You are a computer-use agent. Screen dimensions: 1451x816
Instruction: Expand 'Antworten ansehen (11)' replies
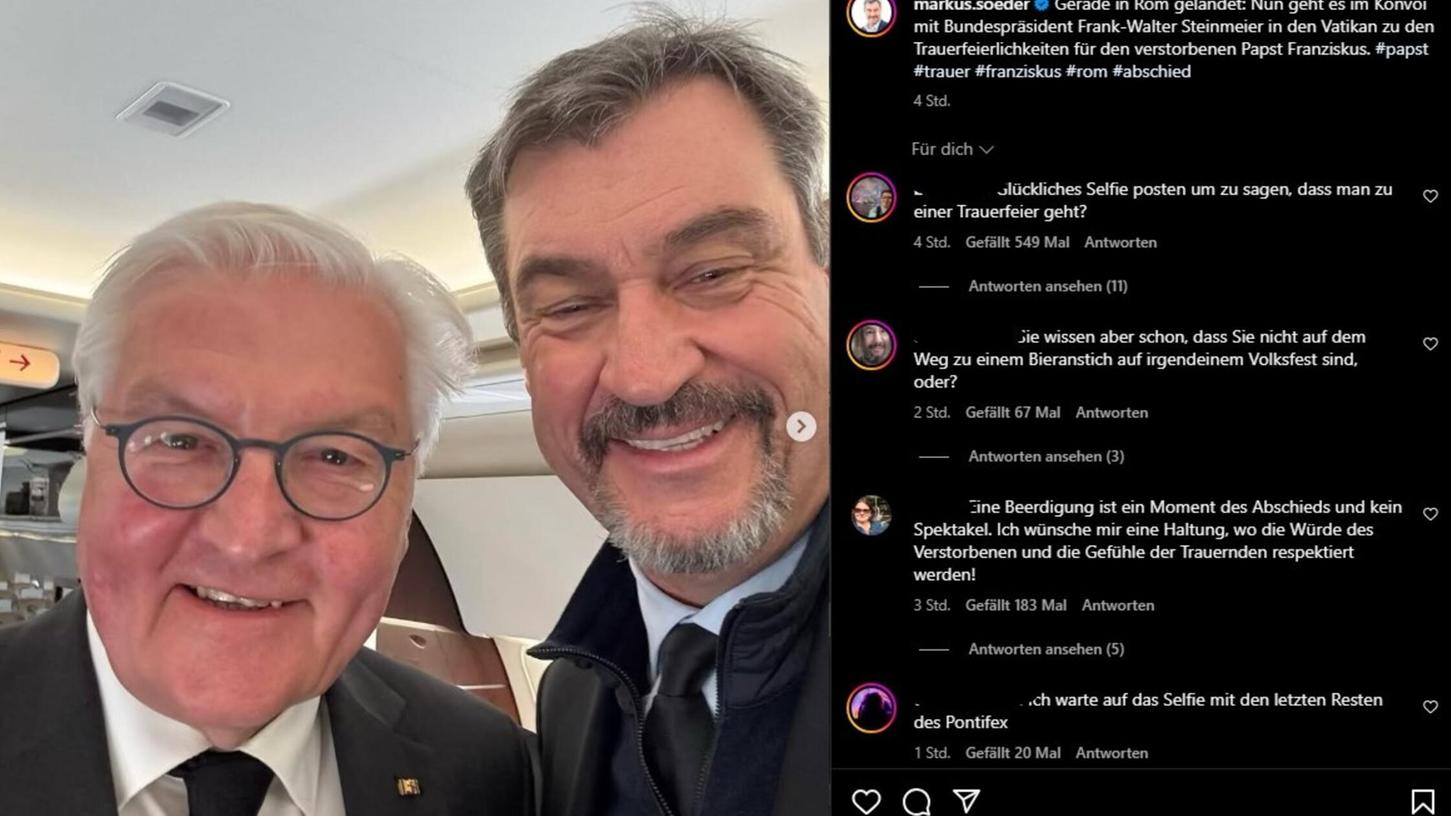[1047, 286]
